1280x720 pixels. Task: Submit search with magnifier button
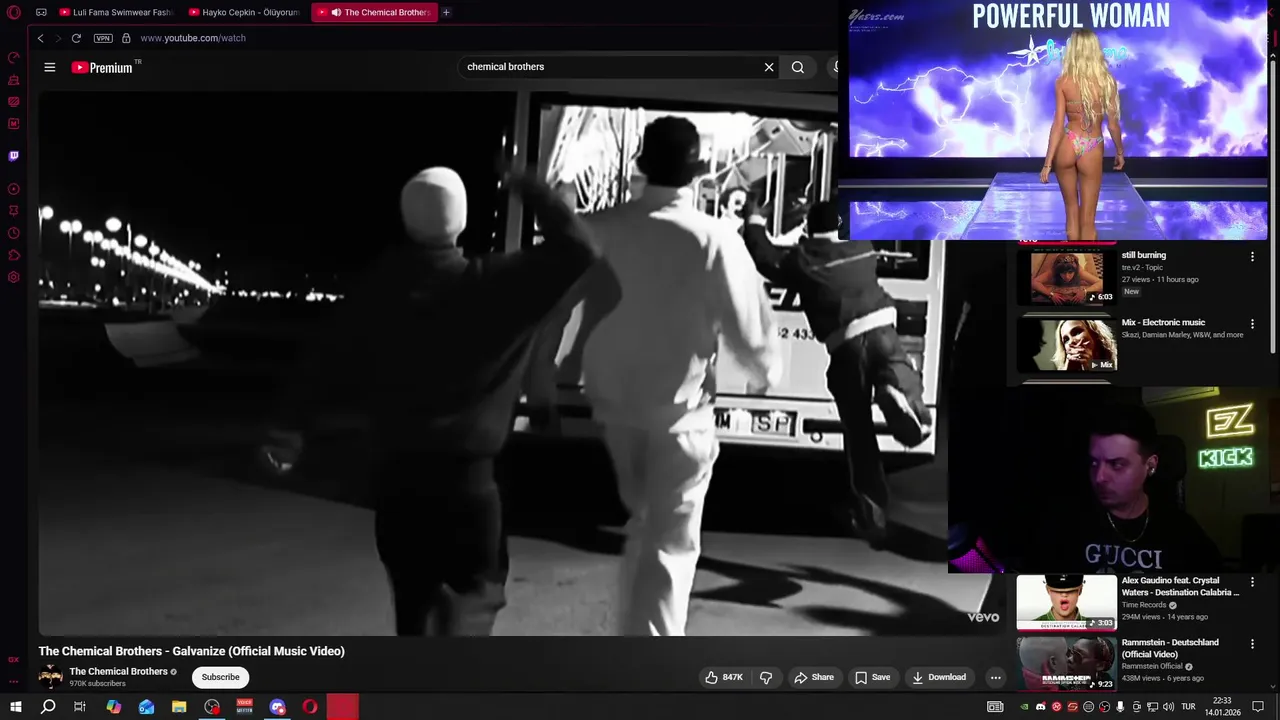click(x=798, y=67)
